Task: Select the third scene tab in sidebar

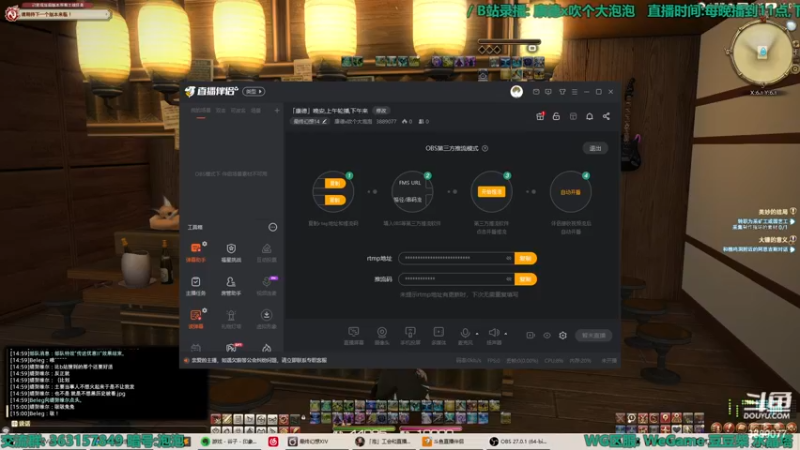Action: [x=238, y=111]
